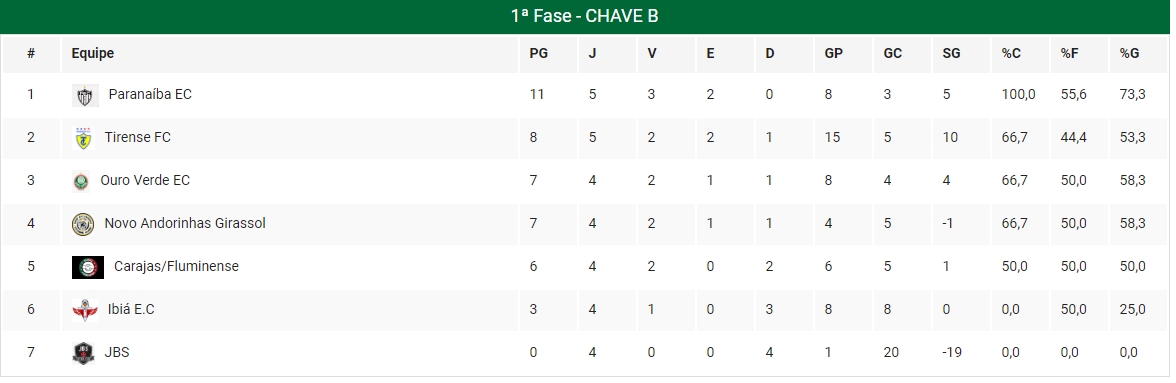This screenshot has height=383, width=1176.
Task: Open the Tirense FC team name
Action: [138, 138]
